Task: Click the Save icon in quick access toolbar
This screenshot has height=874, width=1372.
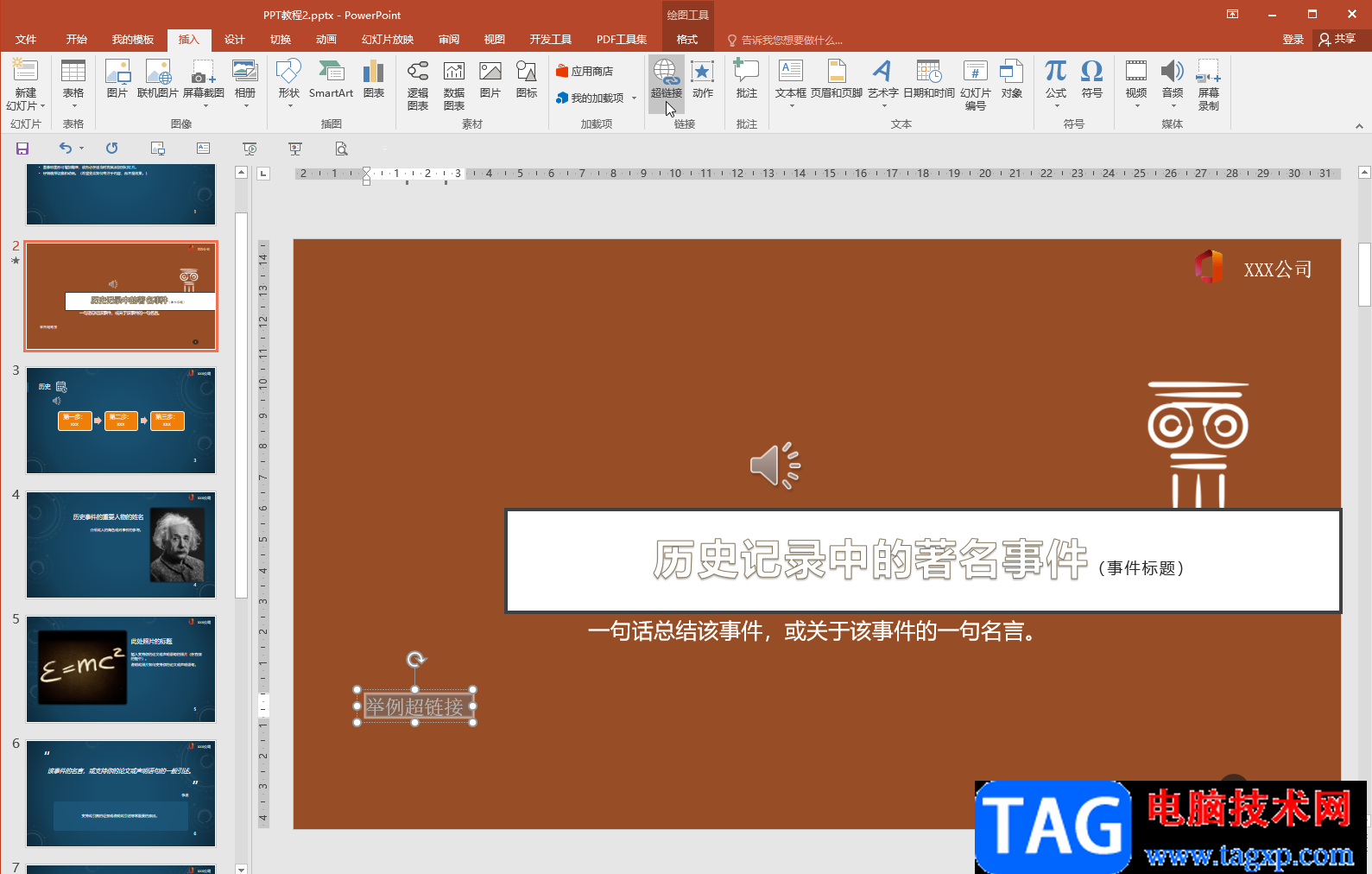Action: 22,149
